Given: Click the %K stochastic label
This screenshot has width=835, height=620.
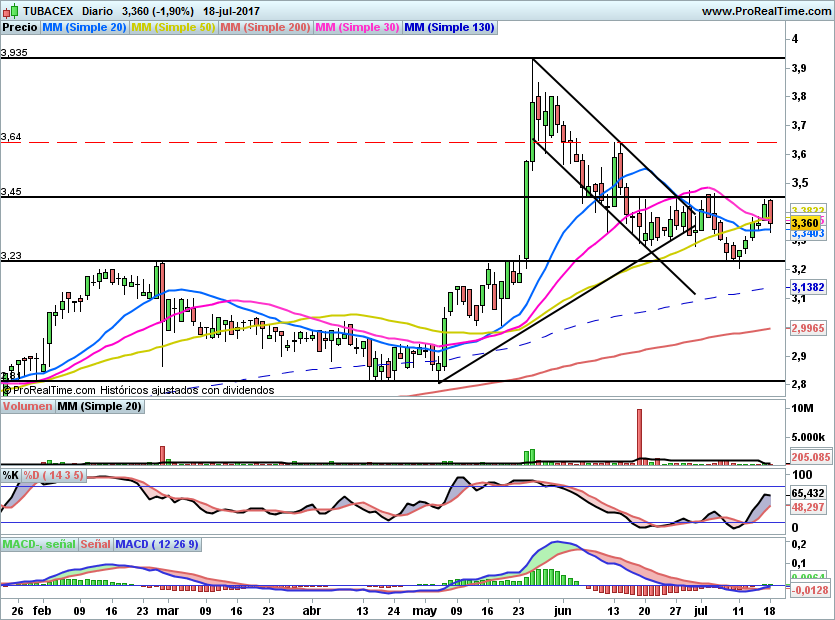Looking at the screenshot, I should pos(11,475).
